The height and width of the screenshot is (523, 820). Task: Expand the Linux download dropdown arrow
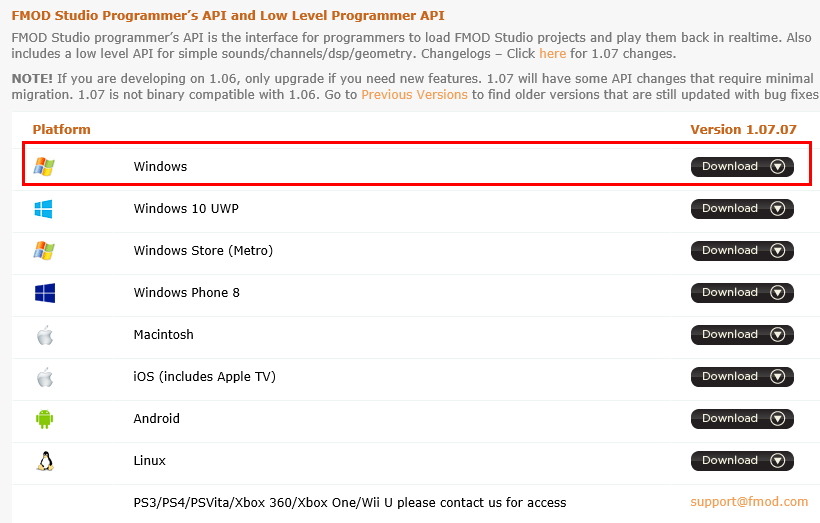778,461
